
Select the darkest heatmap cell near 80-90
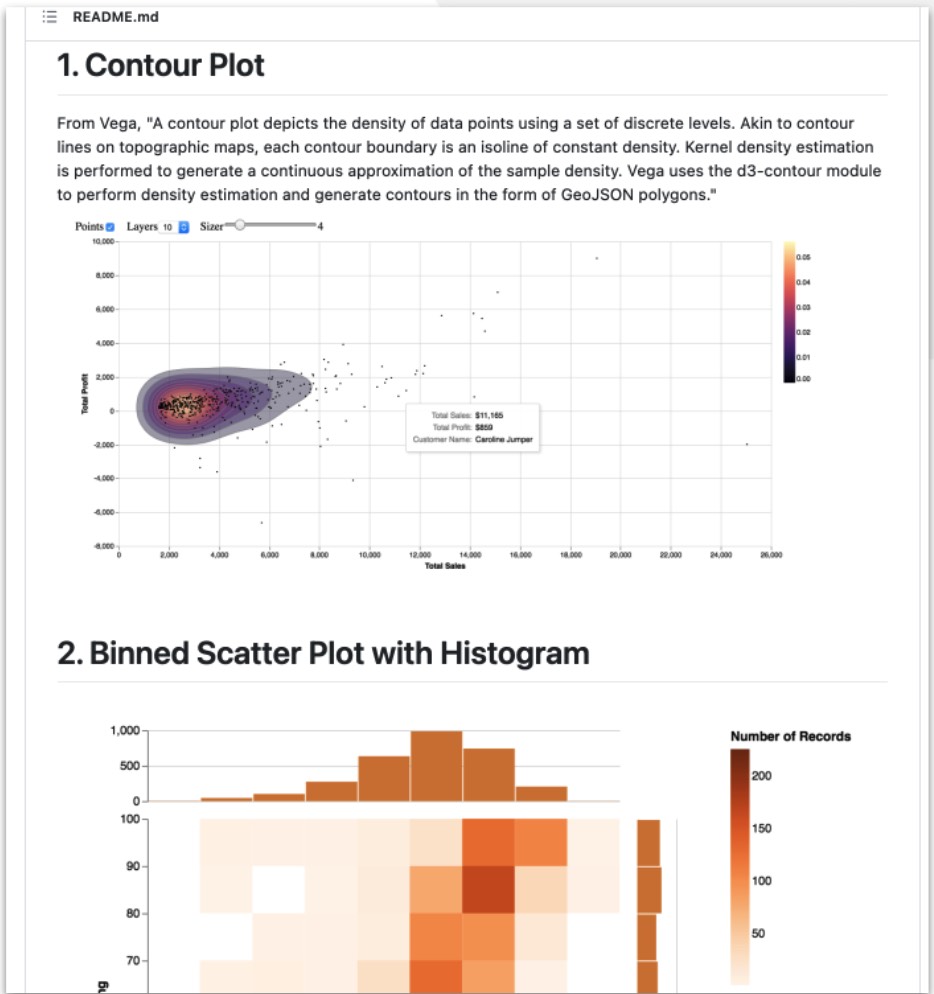pos(488,889)
